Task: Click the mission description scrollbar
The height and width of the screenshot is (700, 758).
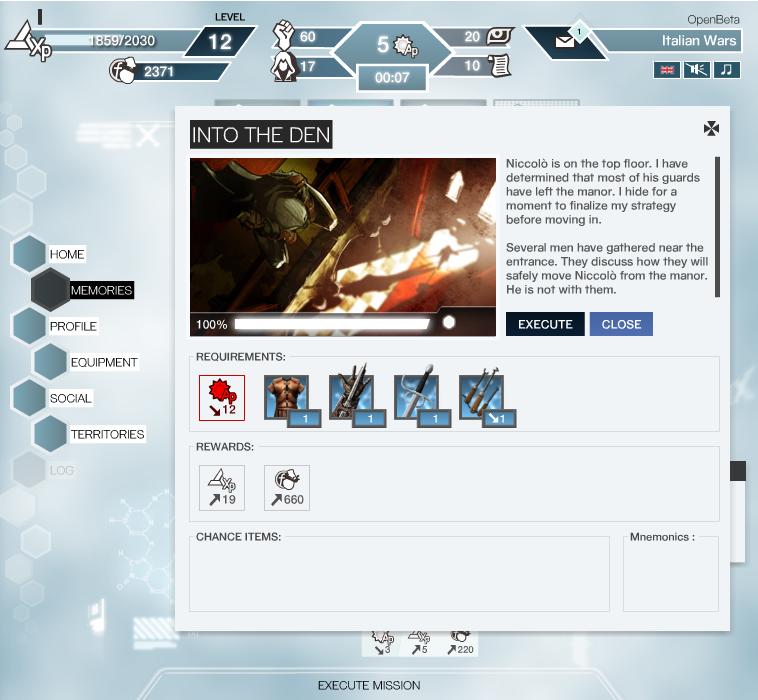Action: click(717, 227)
